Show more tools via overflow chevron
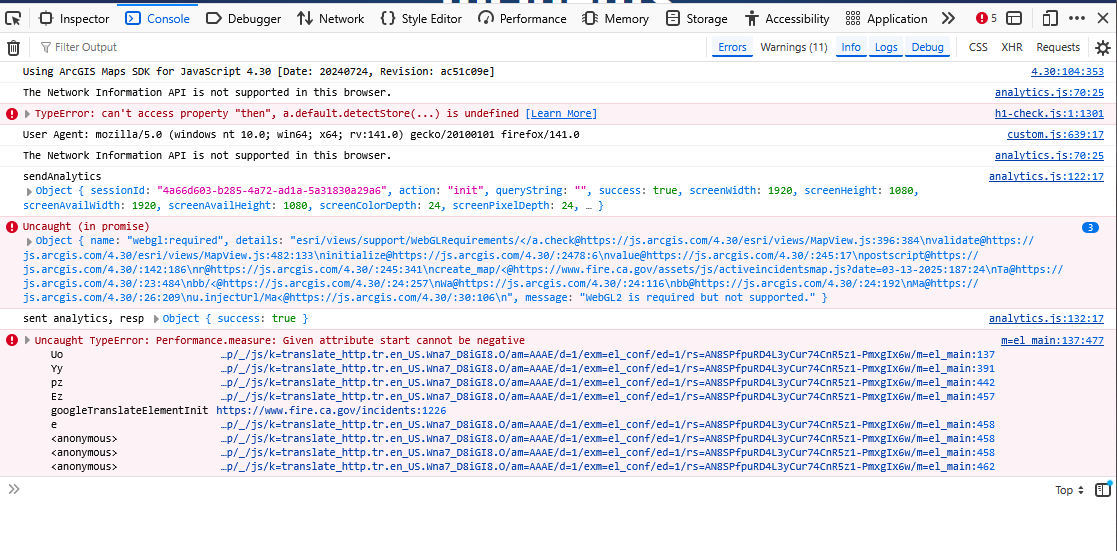 click(x=948, y=18)
